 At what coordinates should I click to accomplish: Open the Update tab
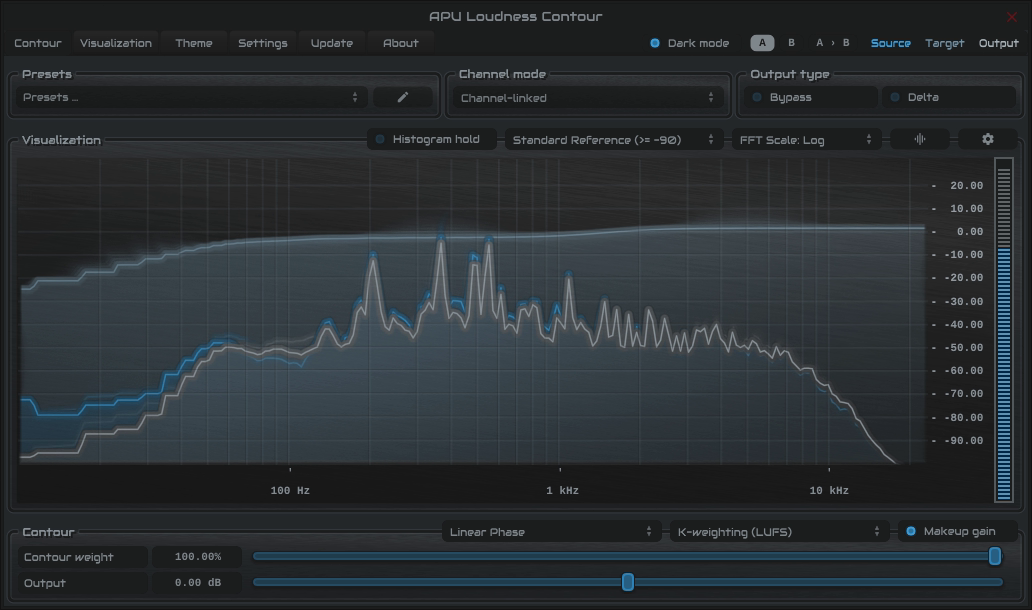click(x=332, y=43)
